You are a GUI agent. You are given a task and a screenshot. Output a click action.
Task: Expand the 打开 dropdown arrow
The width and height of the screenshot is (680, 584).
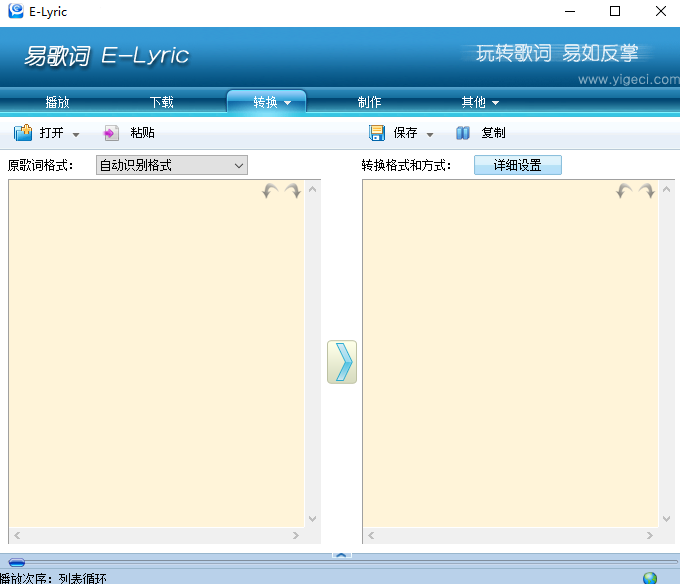click(76, 135)
